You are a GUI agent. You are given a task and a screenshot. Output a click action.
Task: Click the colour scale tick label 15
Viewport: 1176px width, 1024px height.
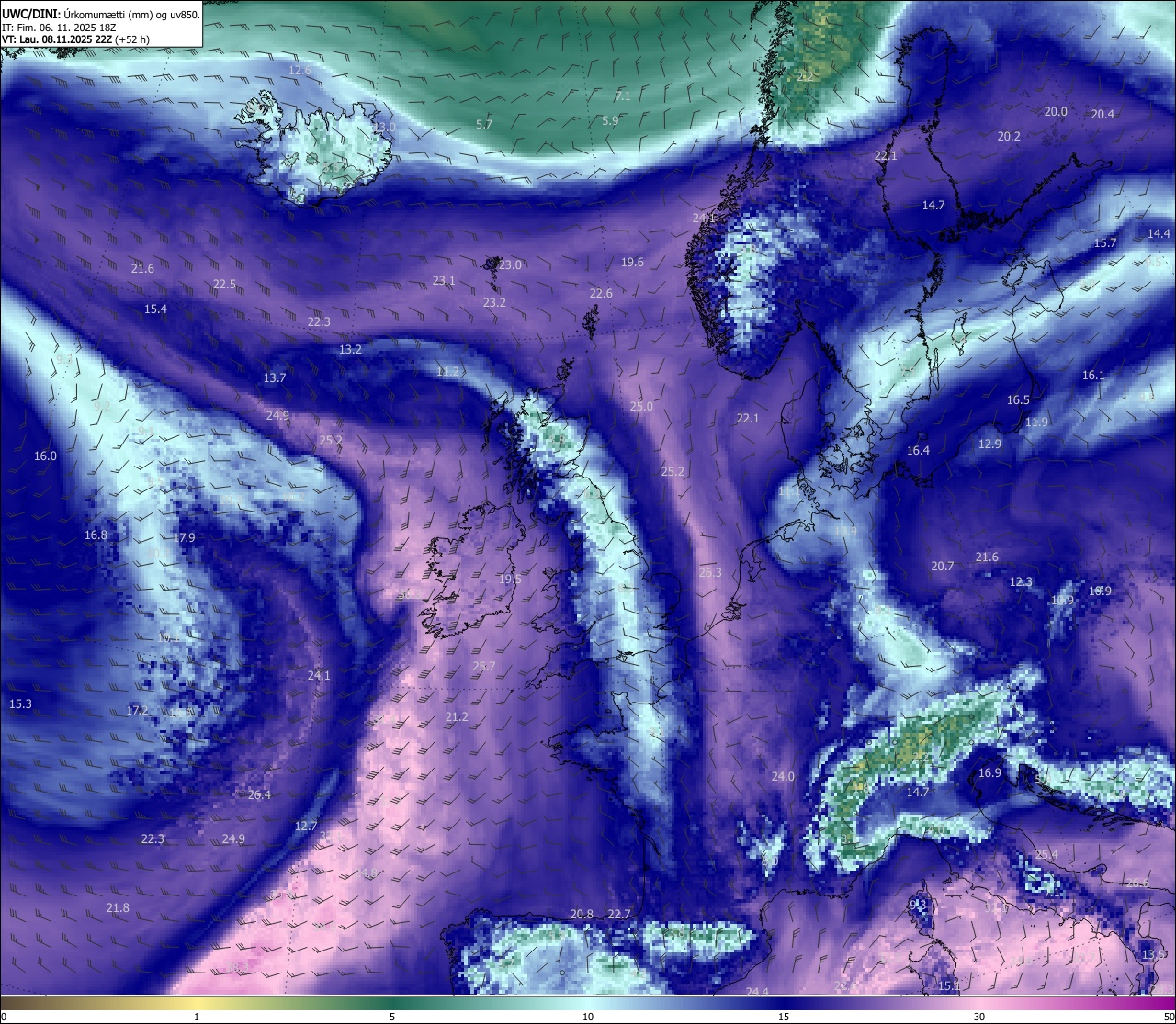(784, 1017)
